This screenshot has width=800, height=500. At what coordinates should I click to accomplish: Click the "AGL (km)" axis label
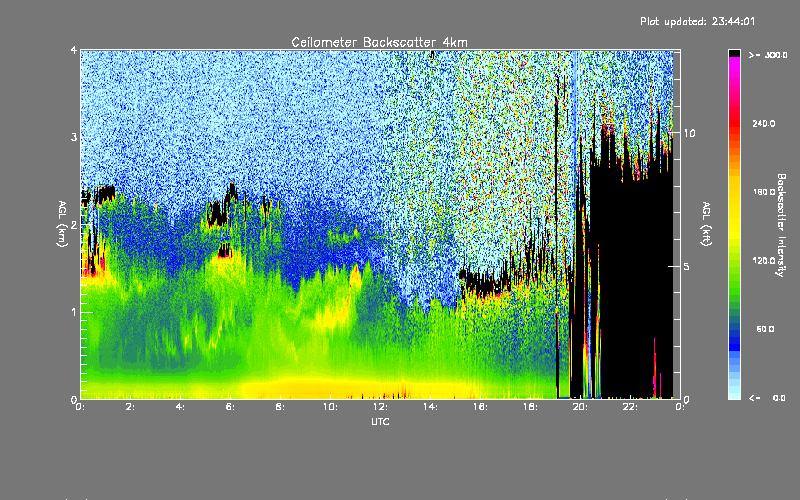(62, 224)
